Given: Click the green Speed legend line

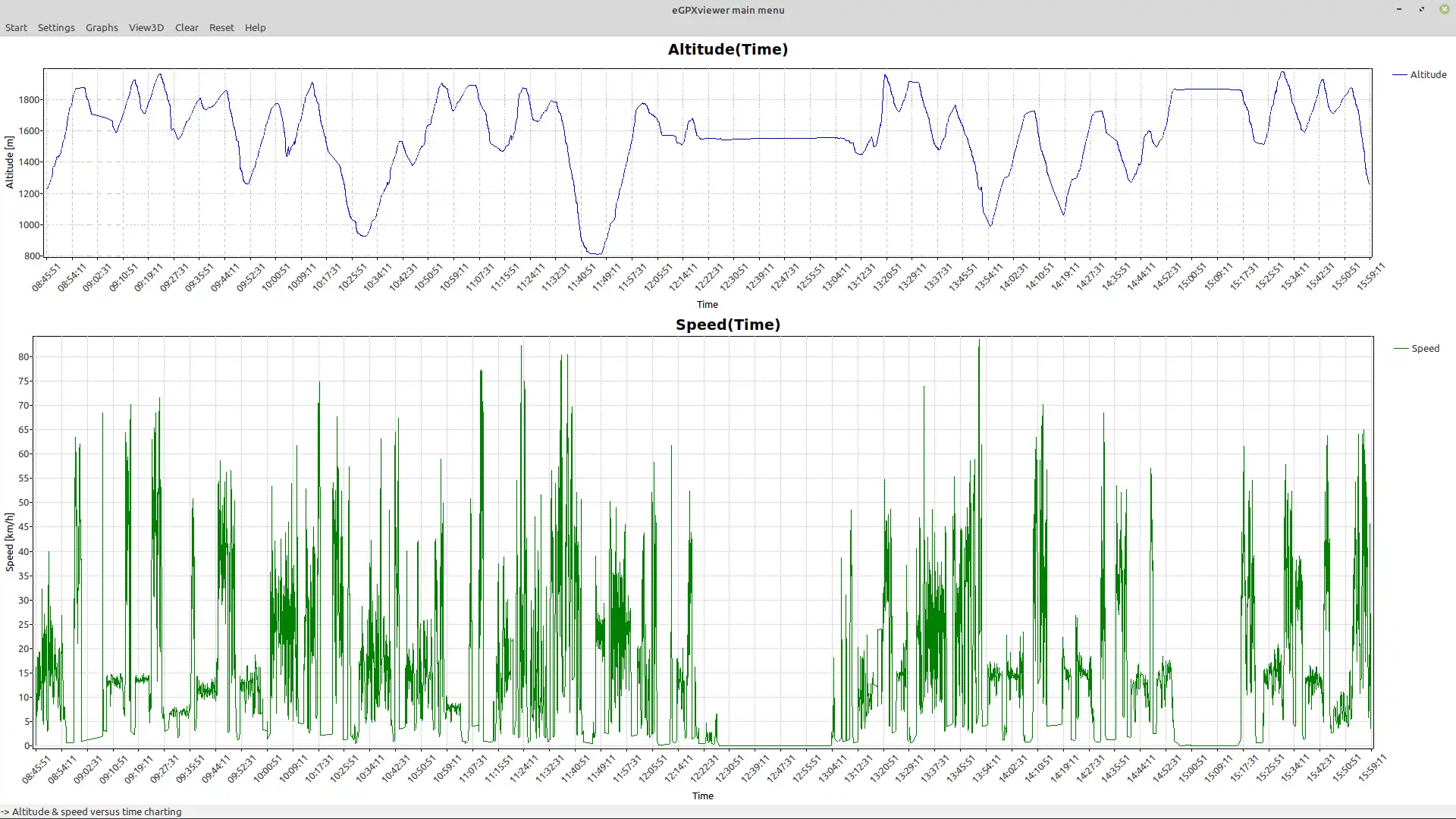Looking at the screenshot, I should 1401,349.
